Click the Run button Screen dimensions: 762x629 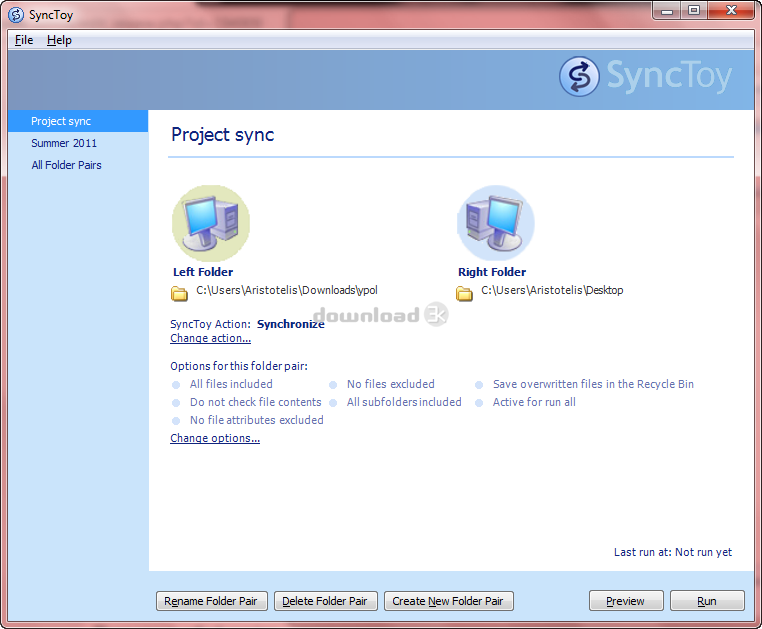(x=707, y=601)
